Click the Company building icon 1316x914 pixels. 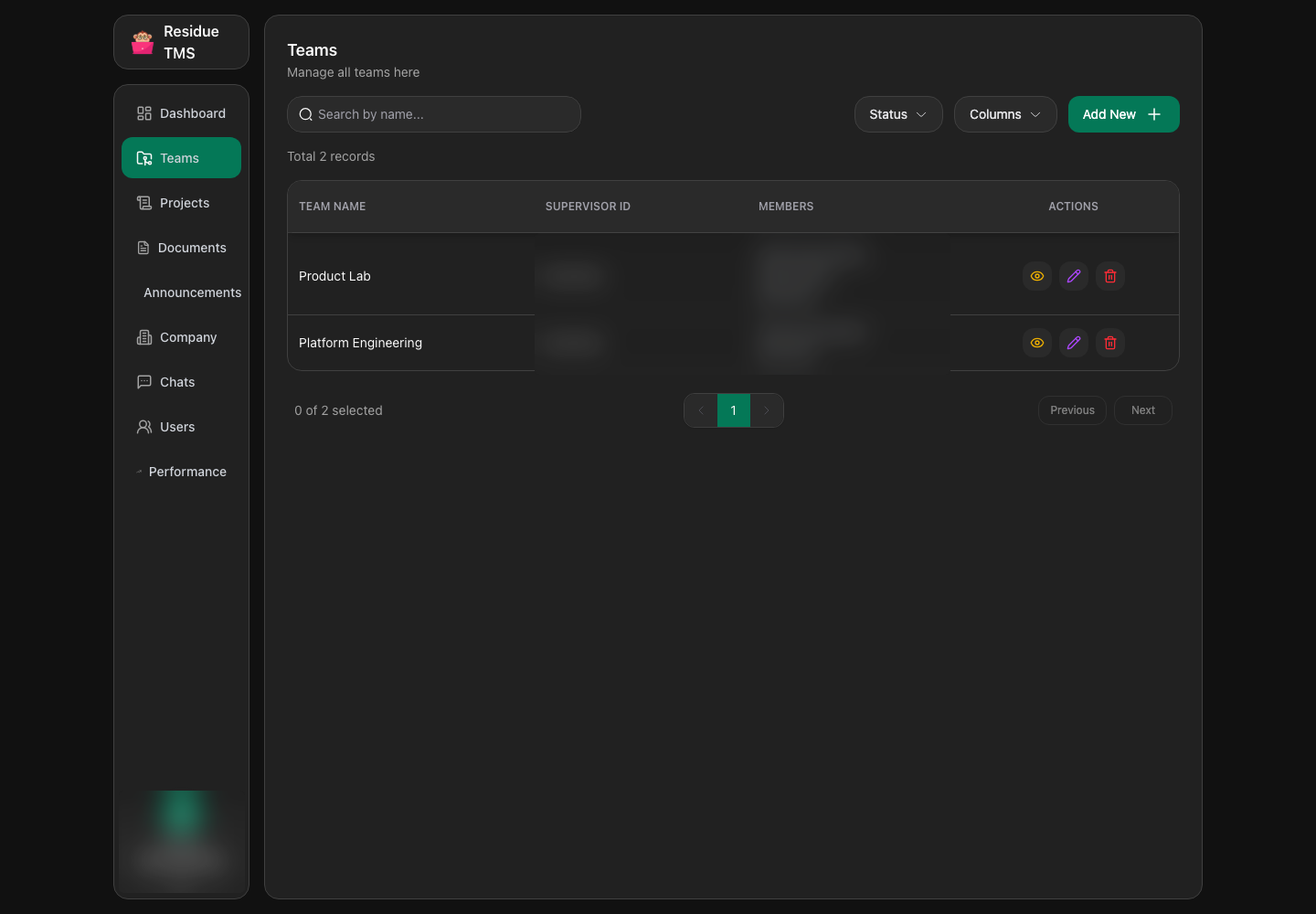(x=144, y=337)
